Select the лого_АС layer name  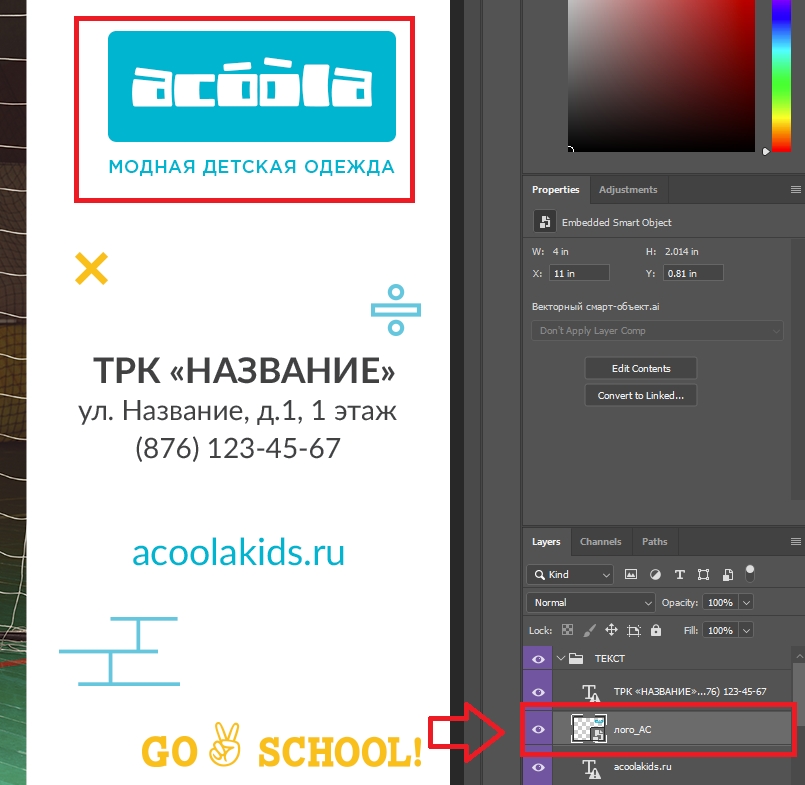point(632,730)
